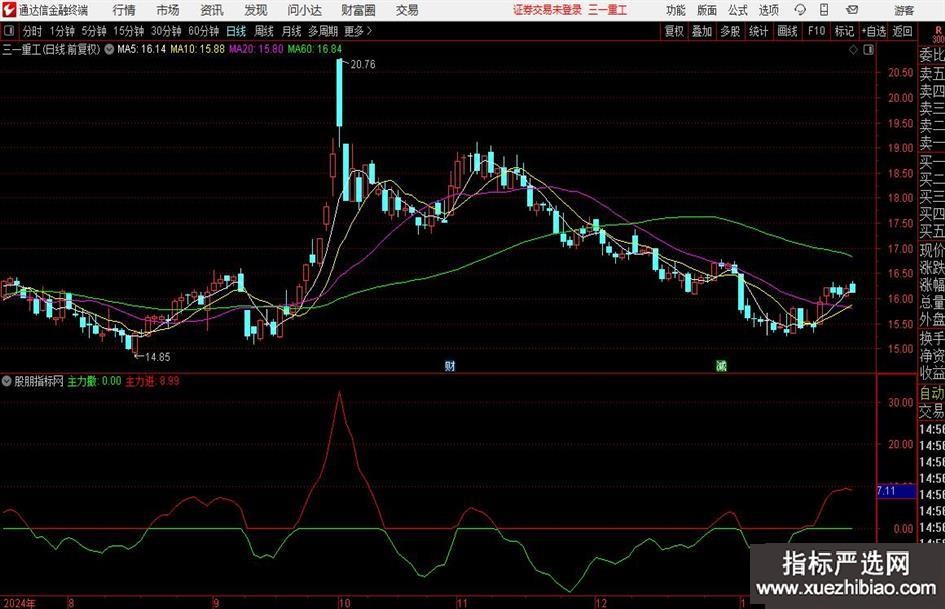Toggle the right panel icon above chart

(x=868, y=50)
